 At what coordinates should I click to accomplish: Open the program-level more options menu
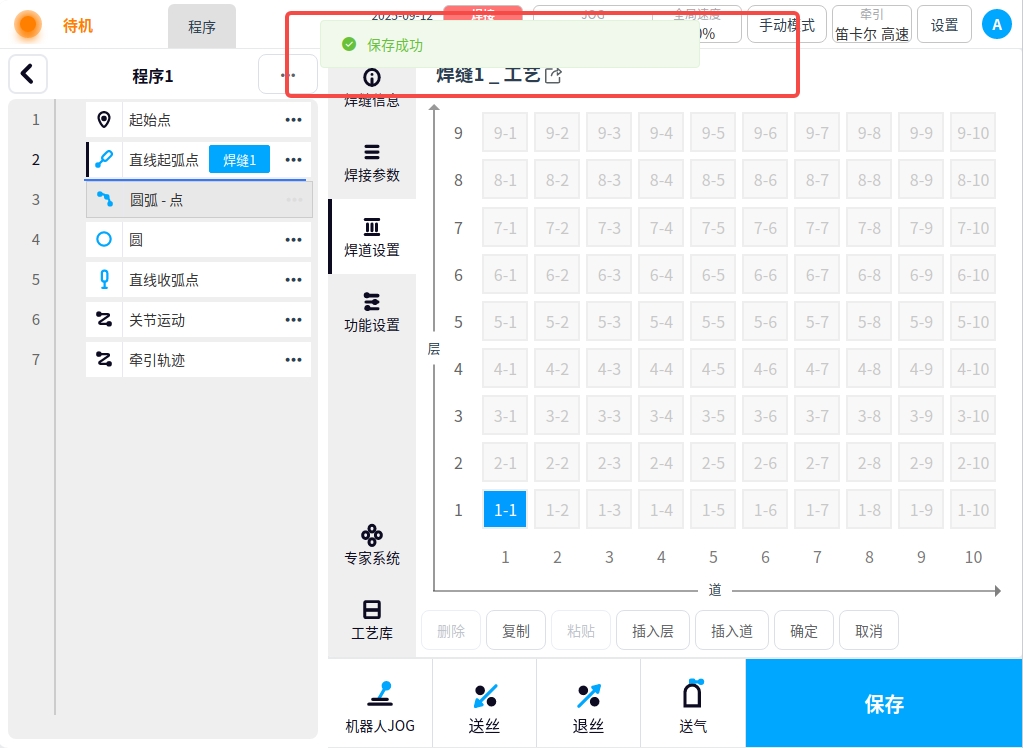click(x=288, y=75)
